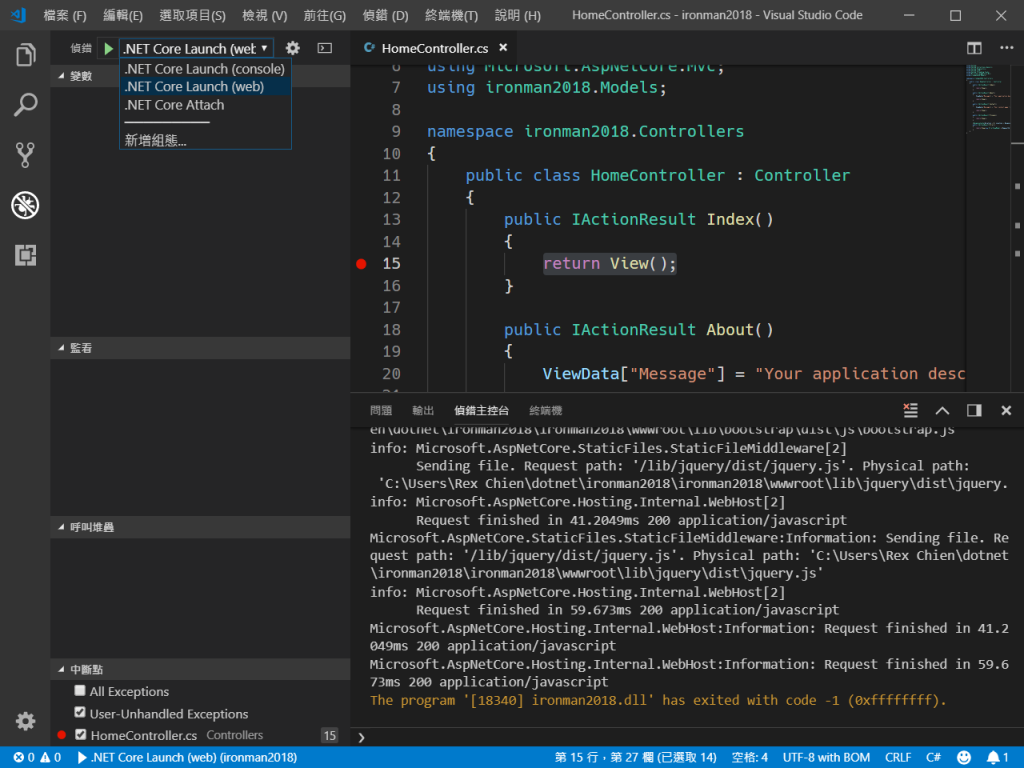This screenshot has width=1024, height=768.
Task: Open the Extensions view icon
Action: point(25,255)
